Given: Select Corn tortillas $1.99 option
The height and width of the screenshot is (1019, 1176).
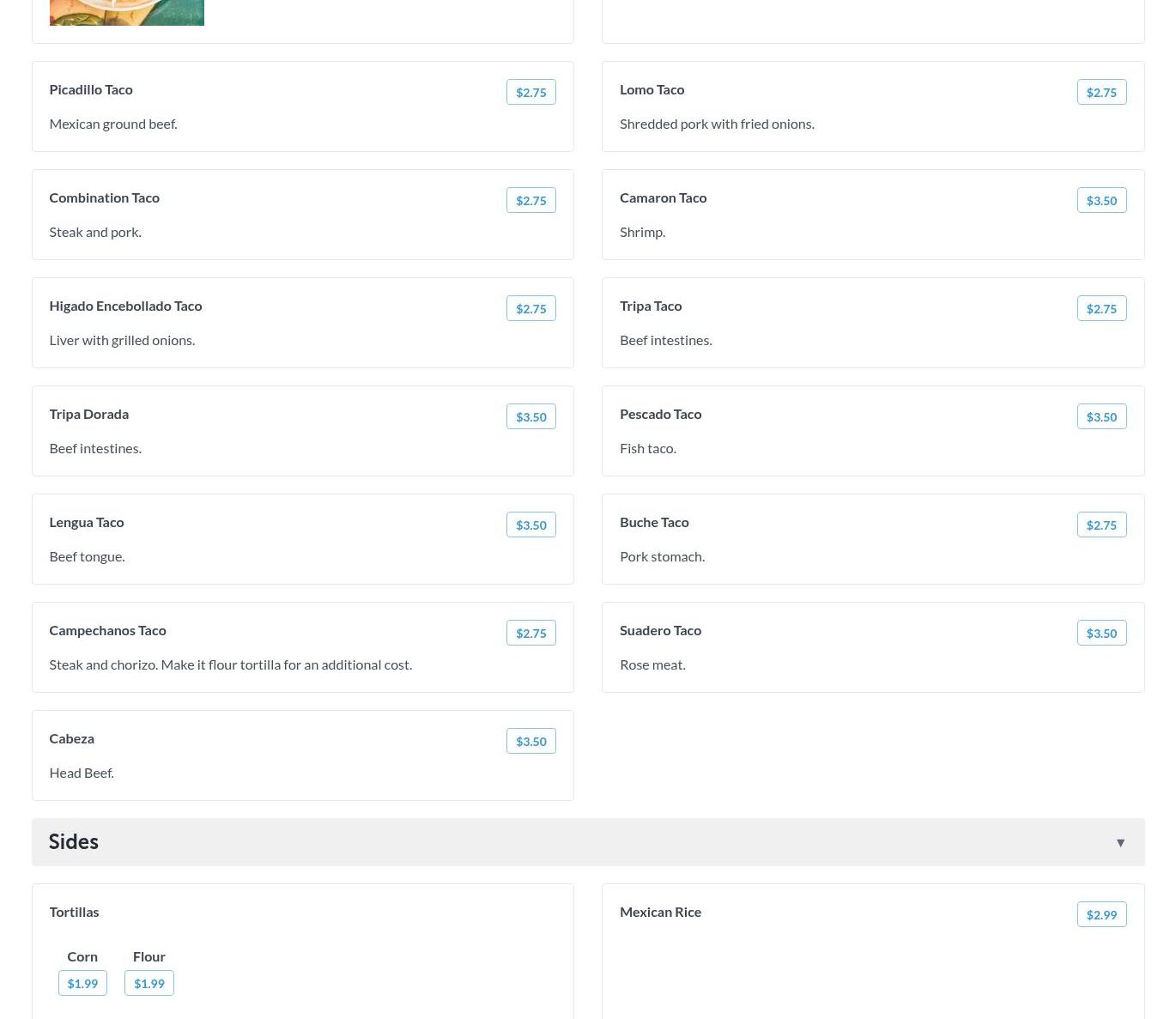Looking at the screenshot, I should coord(82,983).
